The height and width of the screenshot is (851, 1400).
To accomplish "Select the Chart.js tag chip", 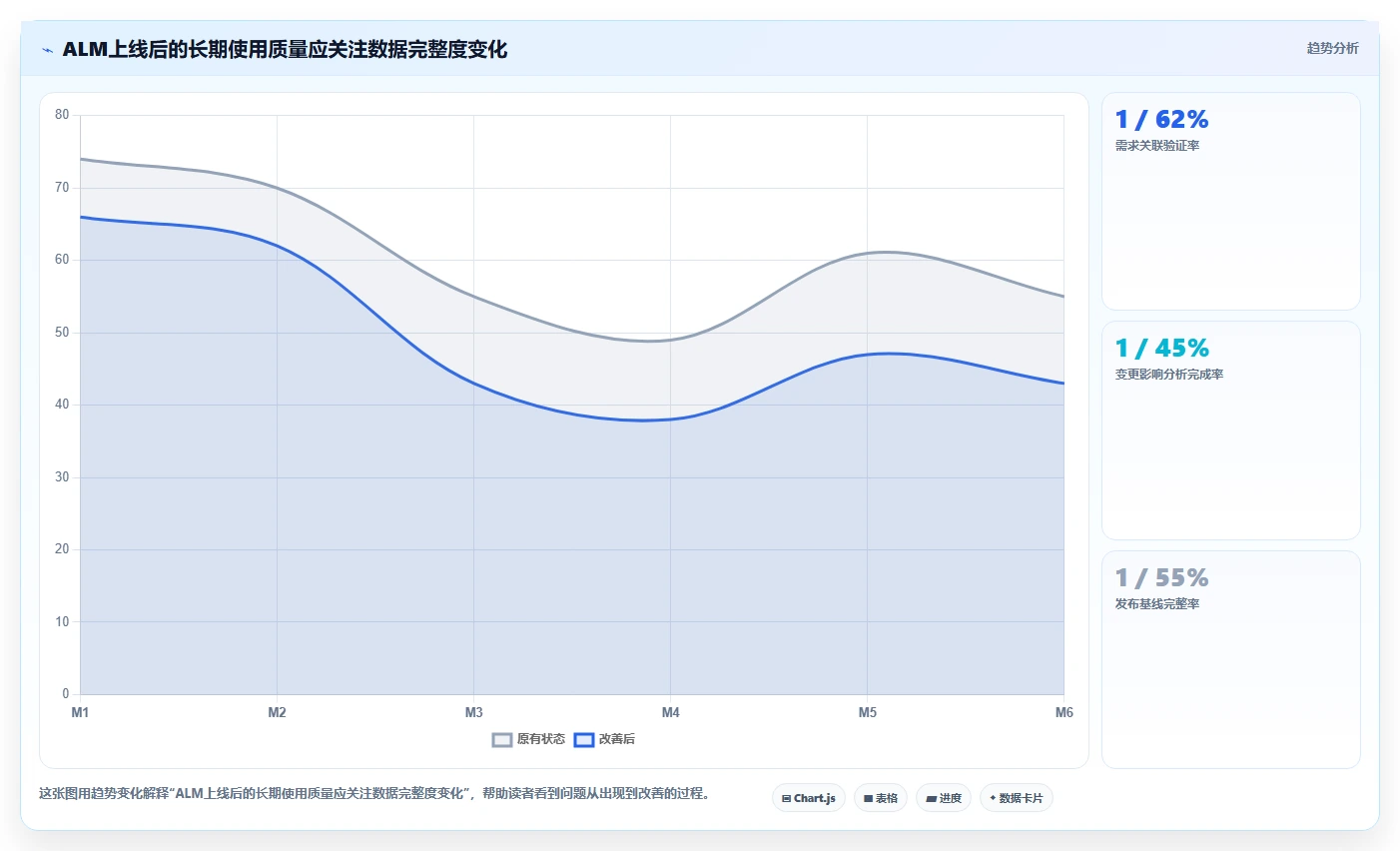I will pos(809,798).
